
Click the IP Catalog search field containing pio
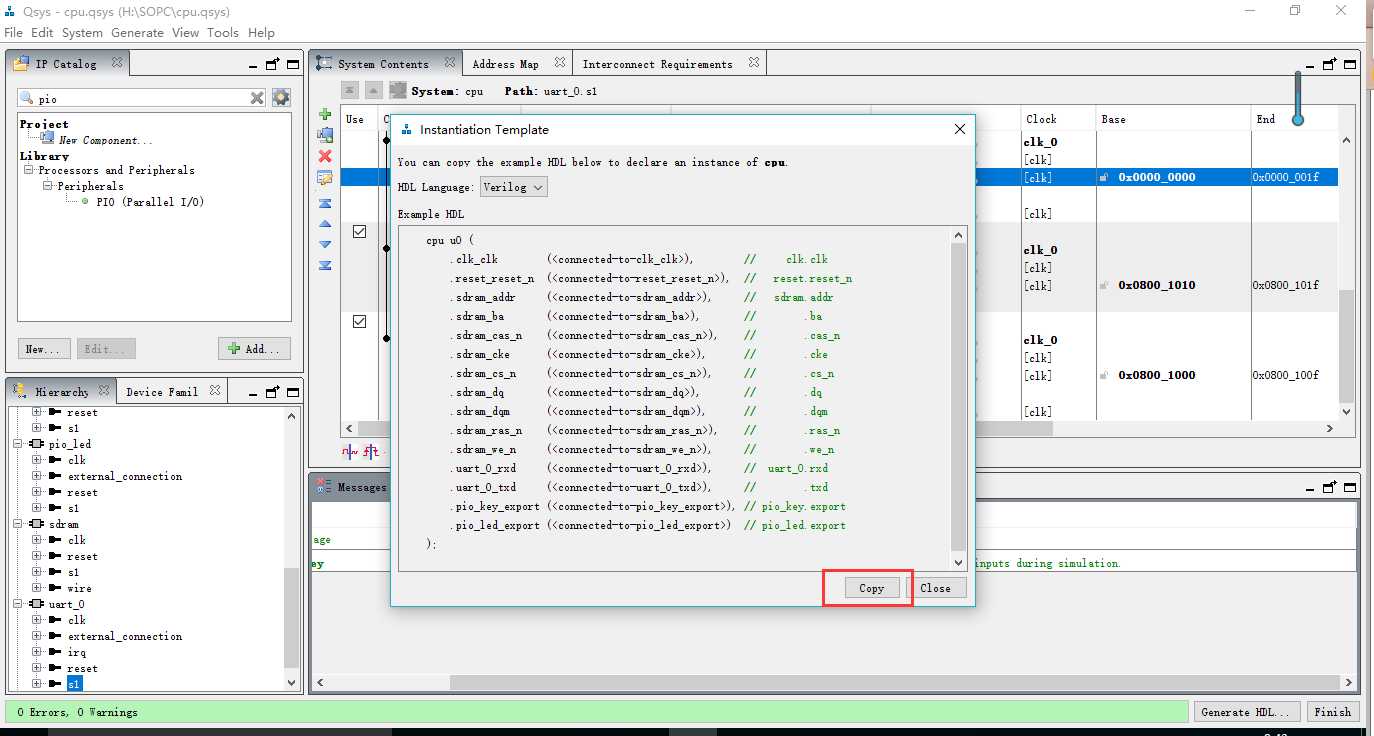tap(142, 98)
